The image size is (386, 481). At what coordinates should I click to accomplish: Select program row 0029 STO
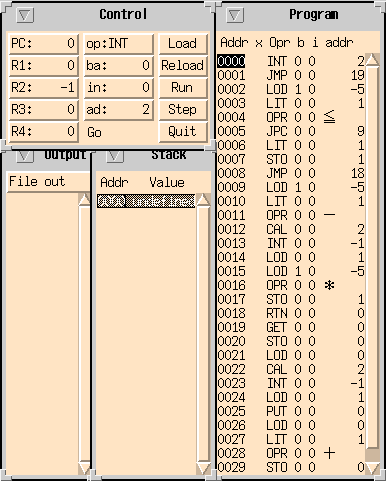[291, 467]
